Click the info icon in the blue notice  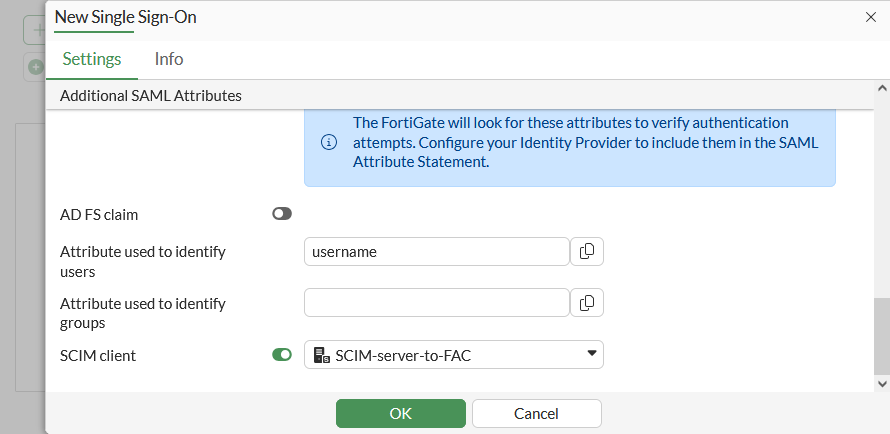329,142
